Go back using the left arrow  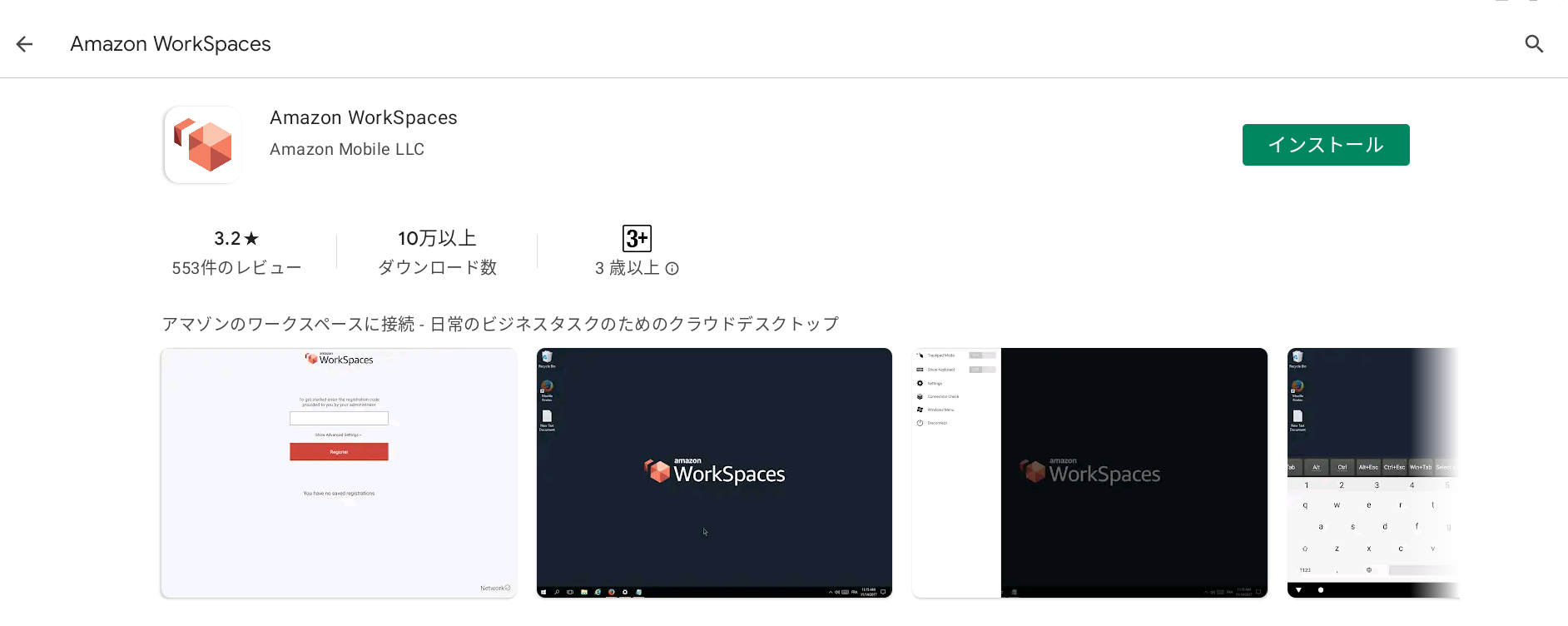click(24, 44)
